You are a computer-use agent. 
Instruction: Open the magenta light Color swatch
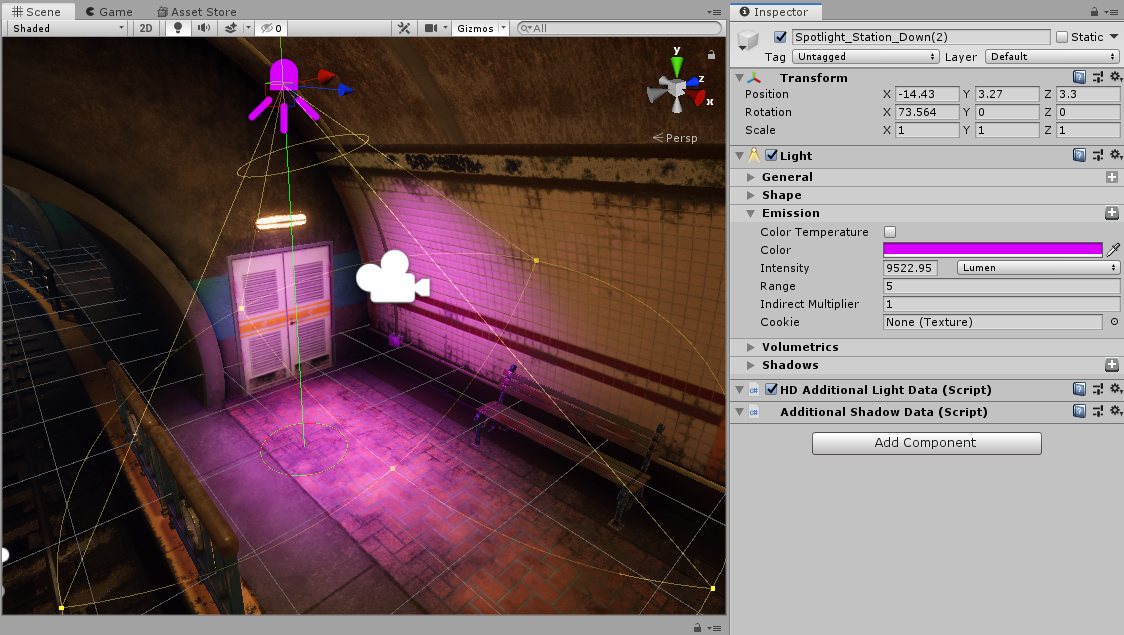tap(992, 249)
